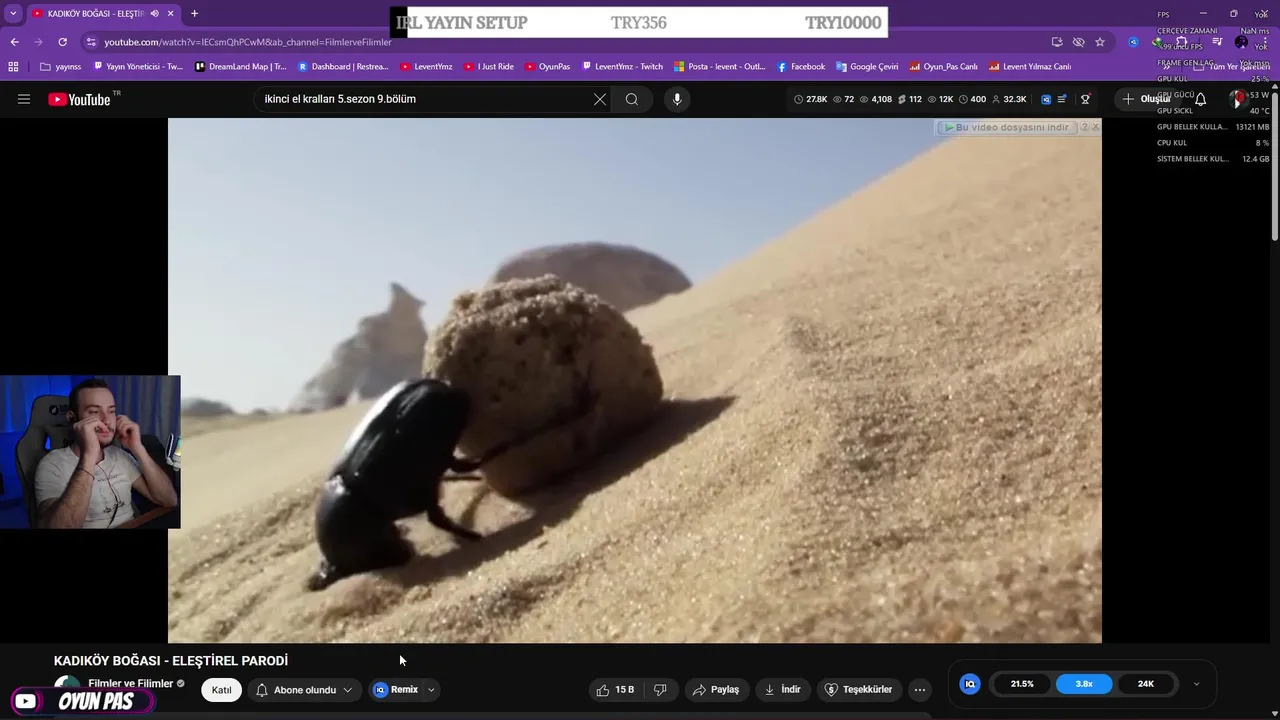Click the İndir download button
1280x720 pixels.
coord(782,690)
